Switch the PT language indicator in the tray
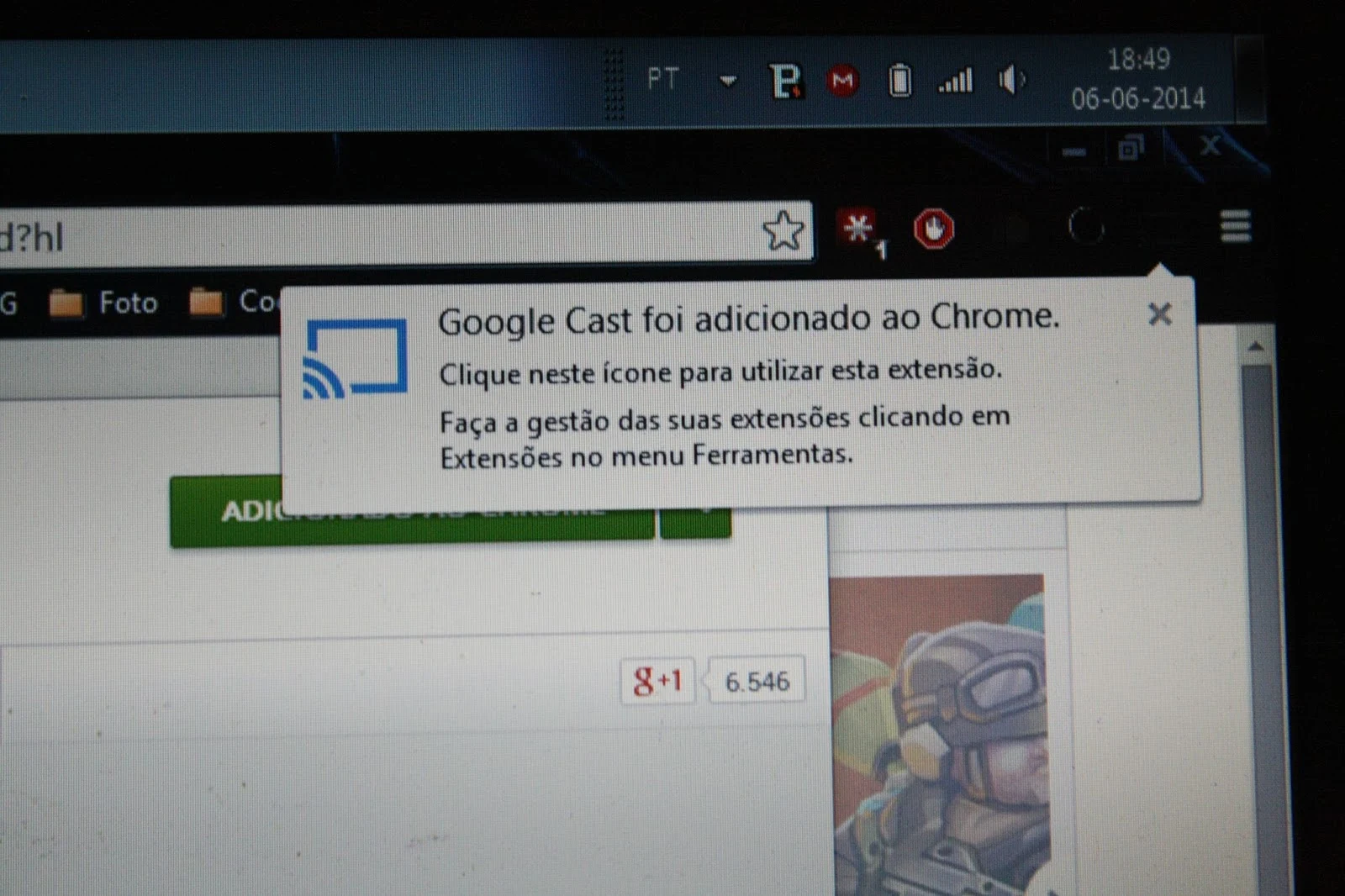The width and height of the screenshot is (1345, 896). point(662,79)
